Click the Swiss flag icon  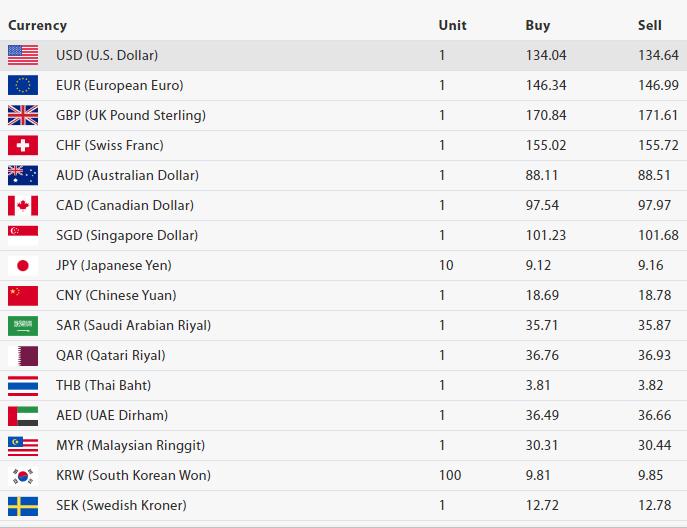click(23, 145)
